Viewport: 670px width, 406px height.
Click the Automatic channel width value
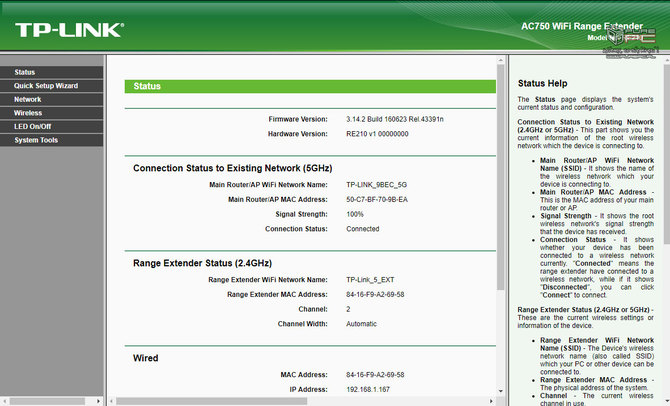(x=361, y=324)
